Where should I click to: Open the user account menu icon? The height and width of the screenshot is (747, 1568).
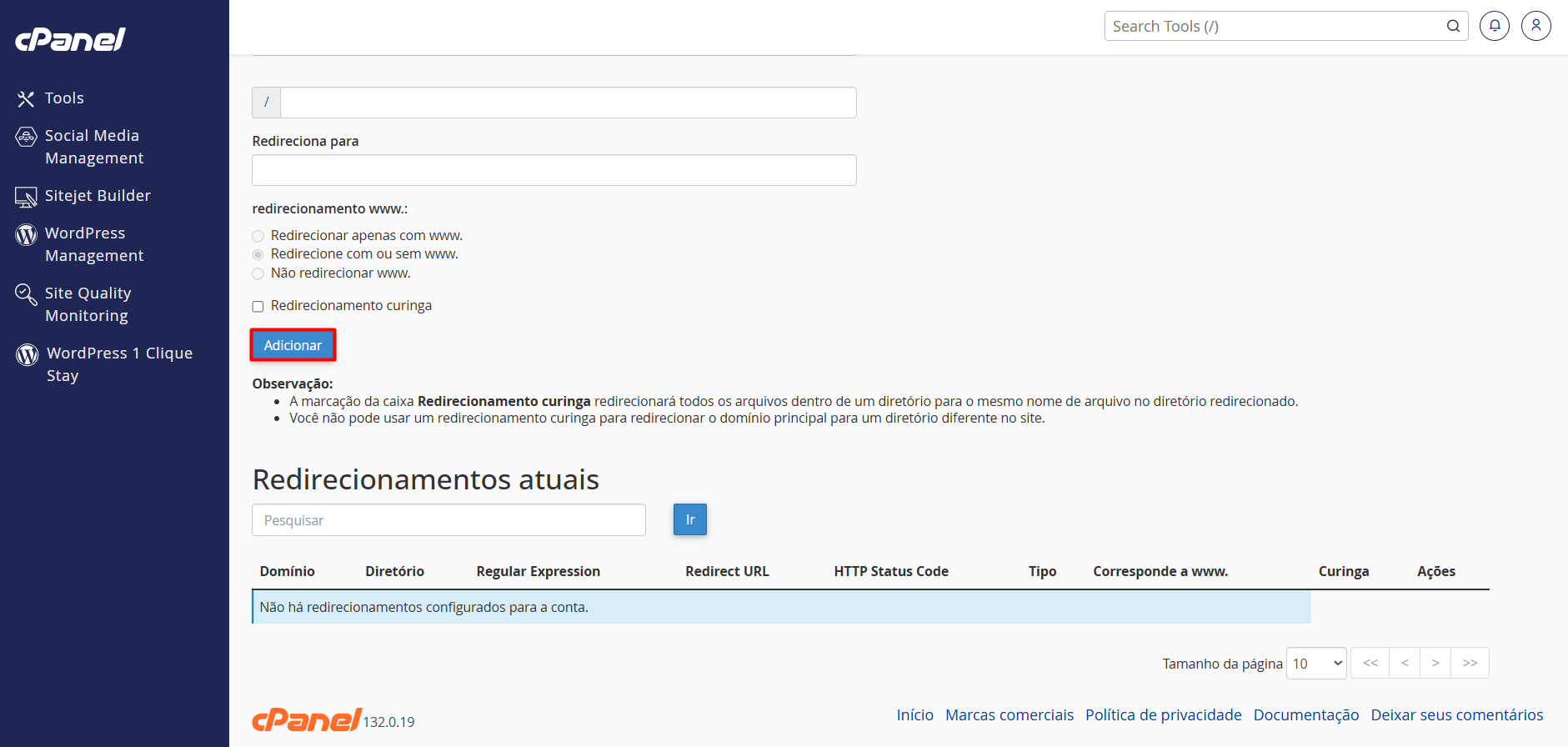[1536, 26]
